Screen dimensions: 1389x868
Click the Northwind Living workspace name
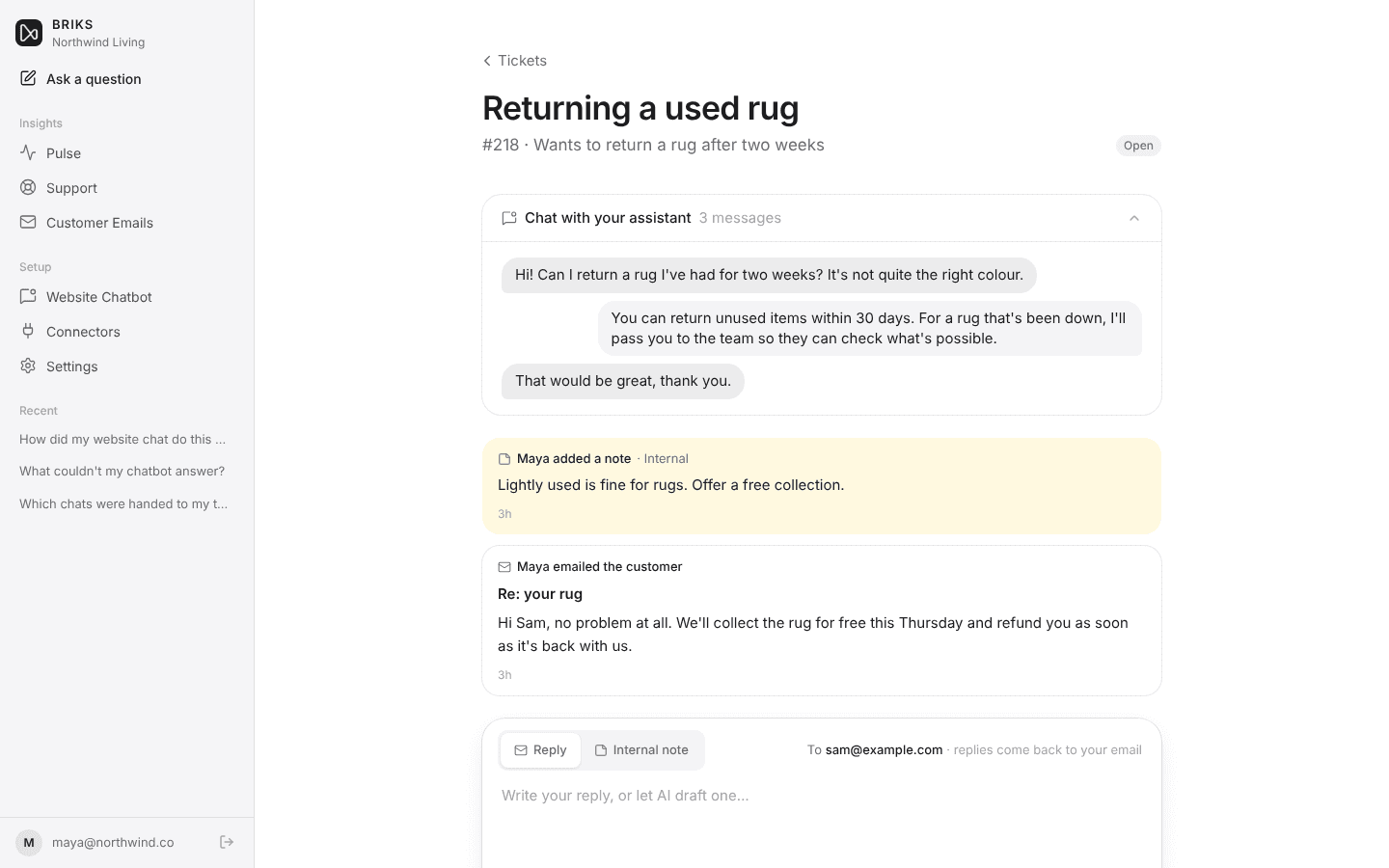(98, 42)
